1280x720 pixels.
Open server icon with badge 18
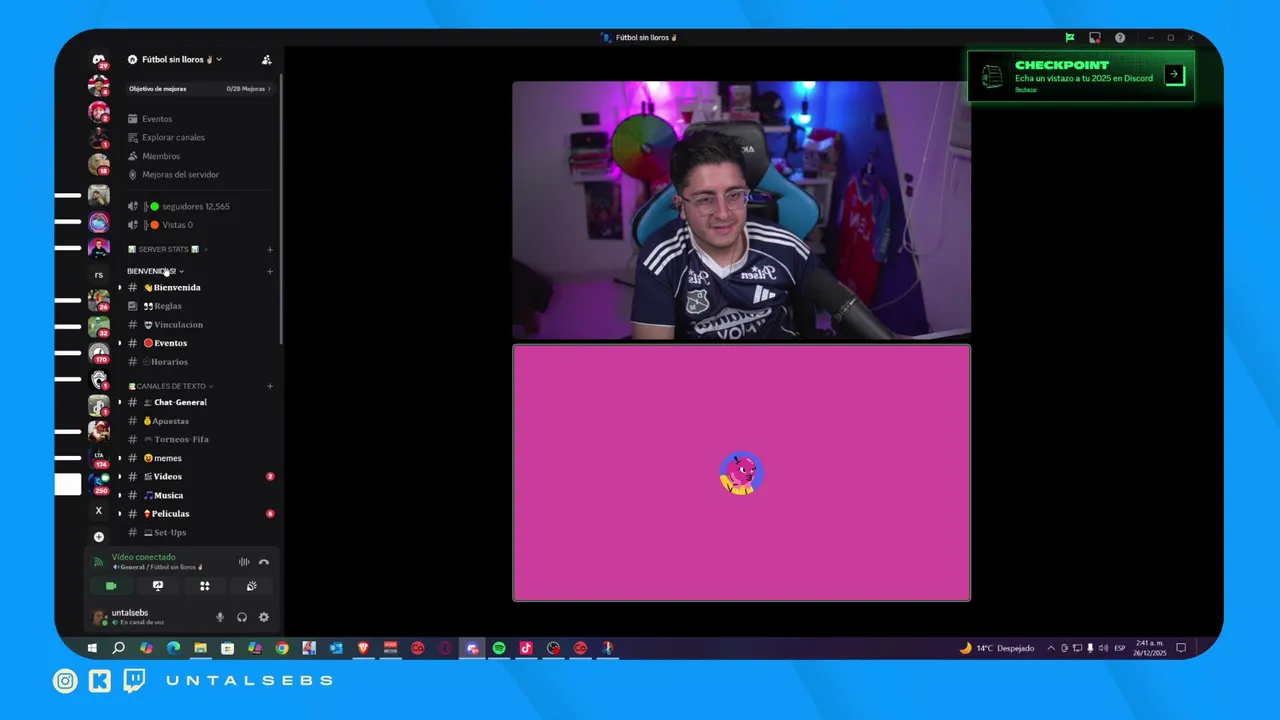tap(98, 164)
